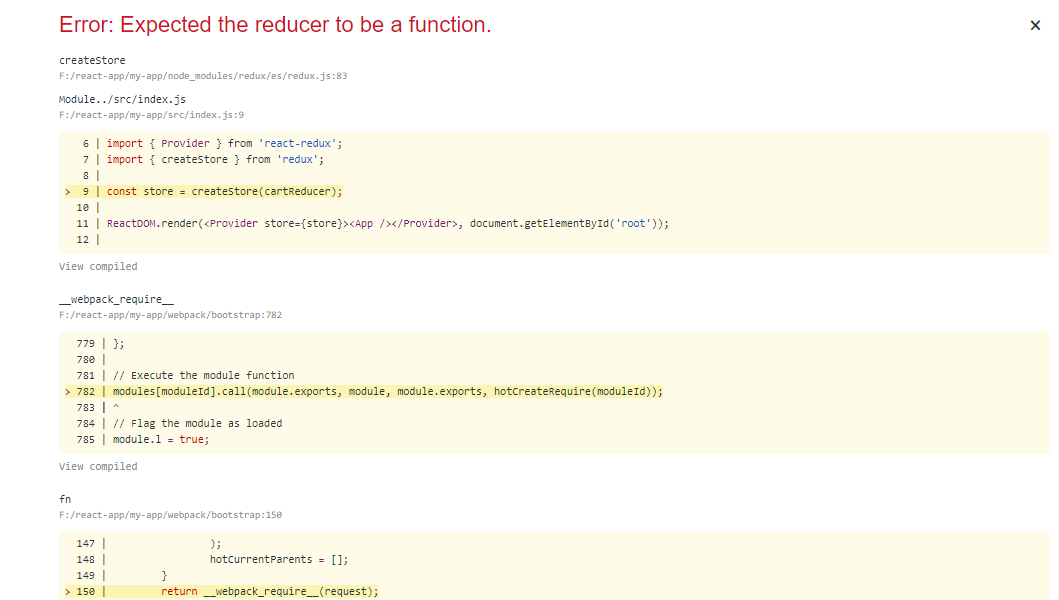Open the webpack/bootstrap:150 file path
The image size is (1059, 600).
click(x=170, y=515)
